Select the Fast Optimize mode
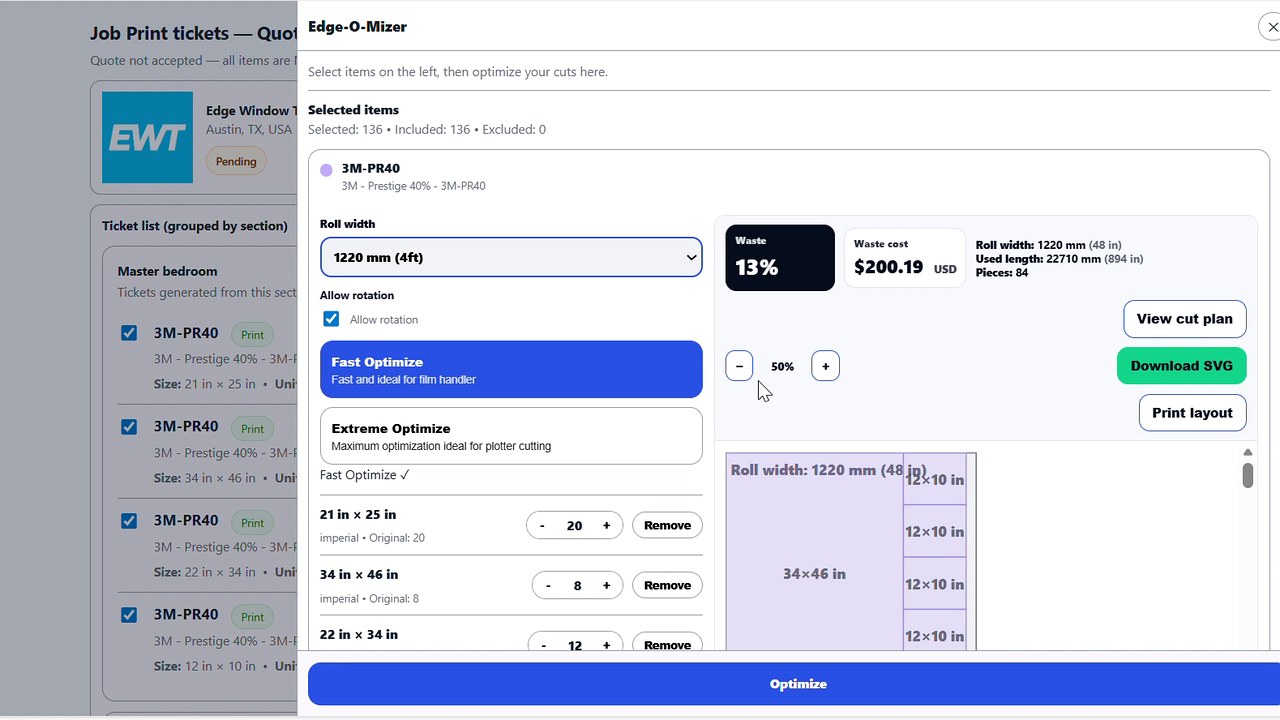This screenshot has width=1280, height=720. point(511,369)
